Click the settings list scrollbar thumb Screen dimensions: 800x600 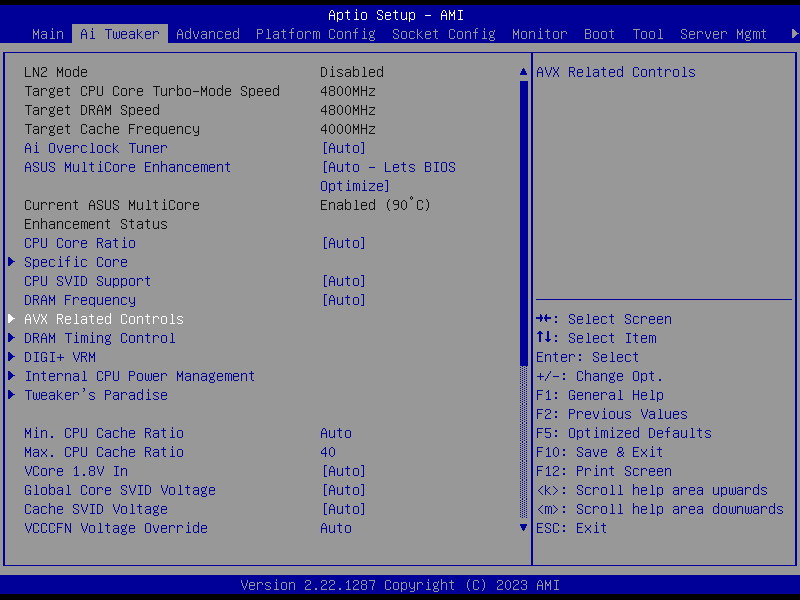coord(523,223)
